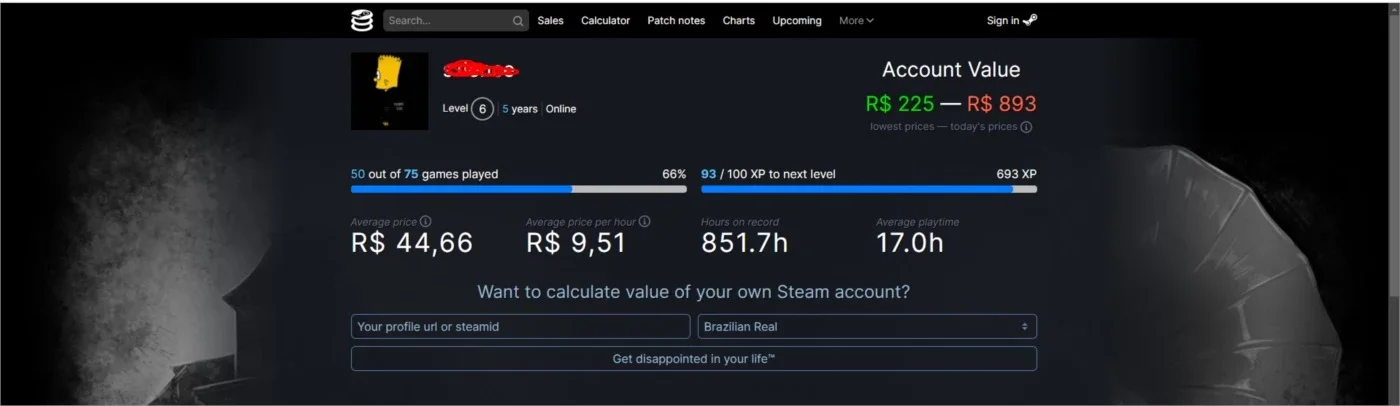
Task: Click the games played progress bar
Action: (x=519, y=188)
